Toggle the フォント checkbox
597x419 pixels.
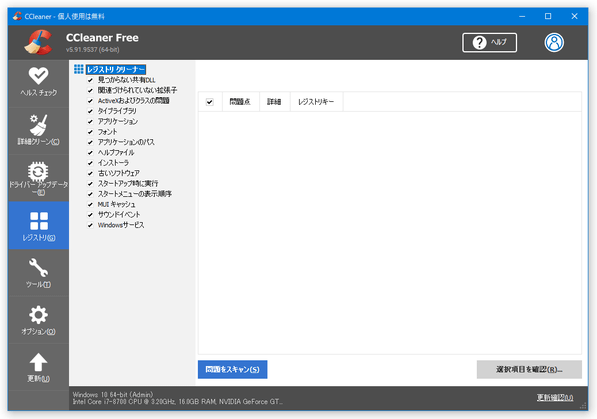(90, 132)
